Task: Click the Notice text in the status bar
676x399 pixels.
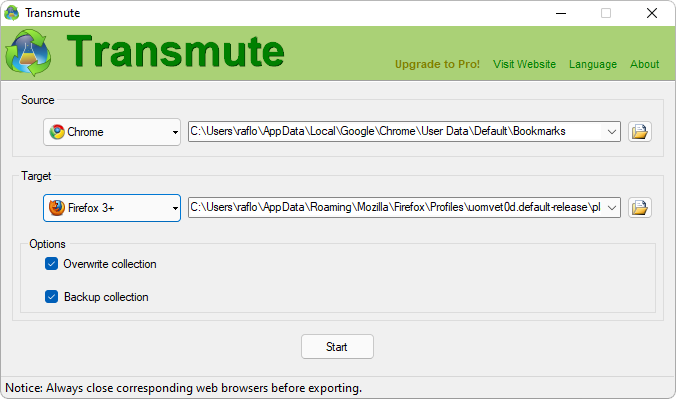Action: coord(183,388)
